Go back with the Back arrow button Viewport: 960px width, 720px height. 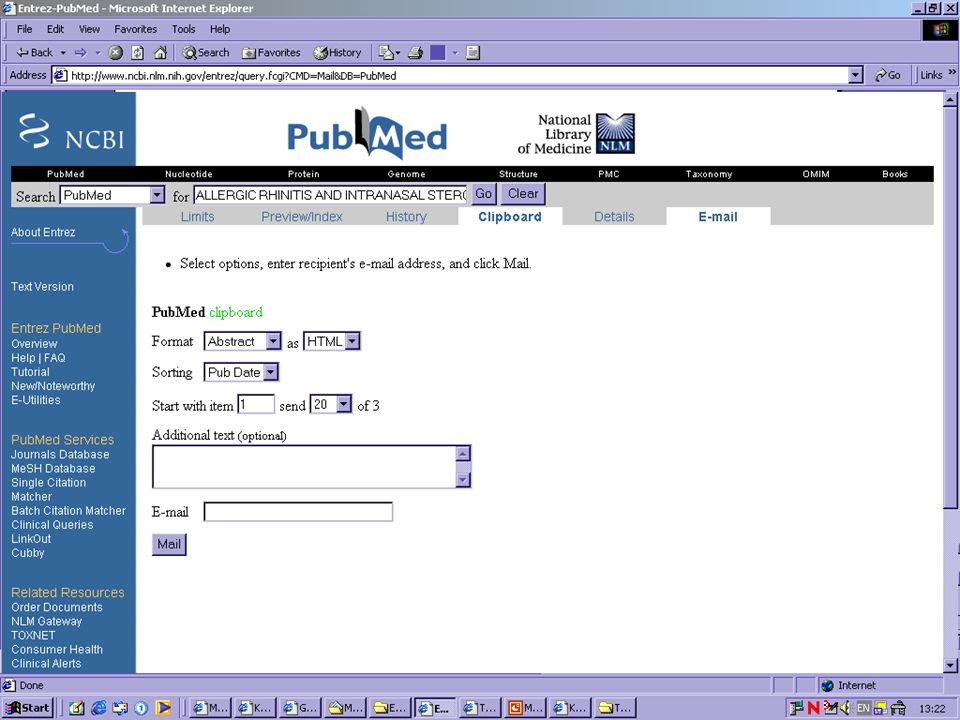click(34, 53)
